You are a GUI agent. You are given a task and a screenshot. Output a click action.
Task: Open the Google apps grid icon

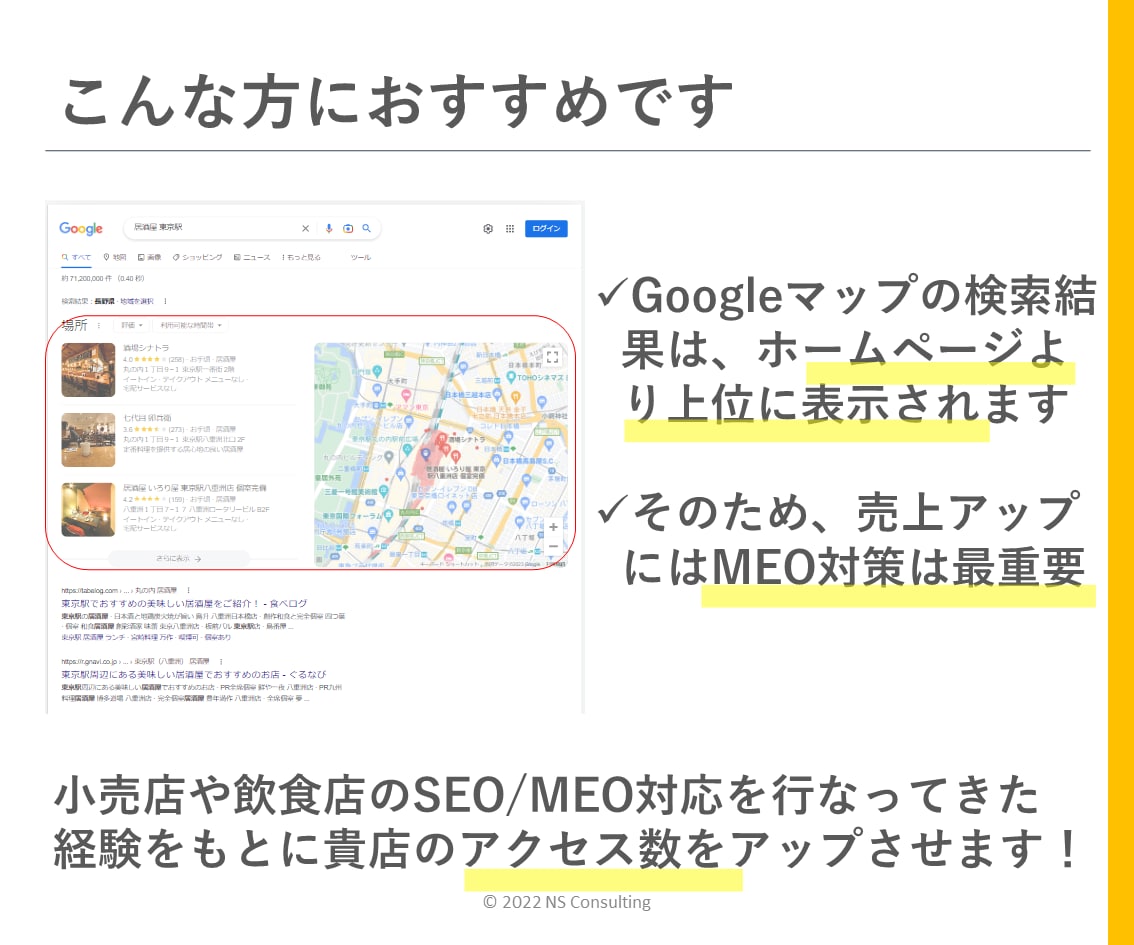(510, 228)
